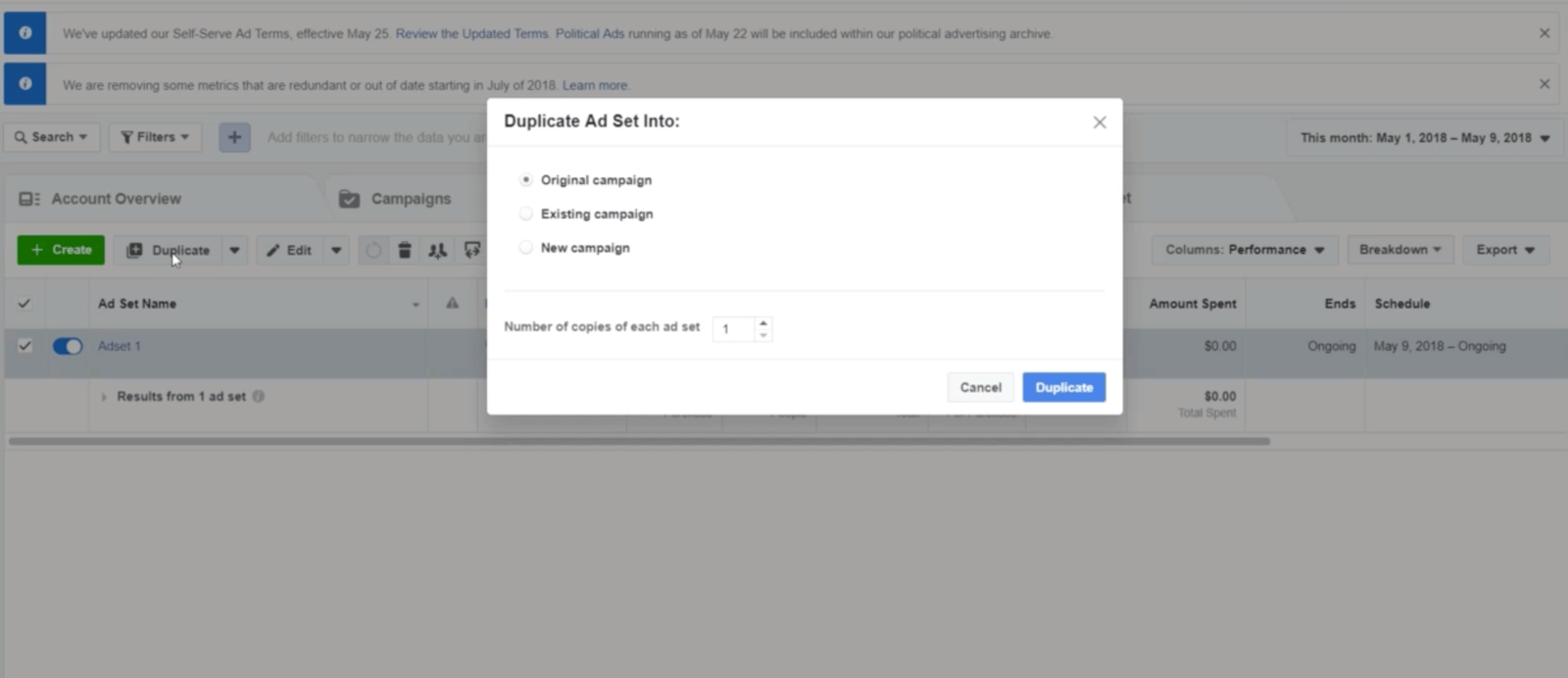This screenshot has width=1568, height=678.
Task: Click the warning triangle column icon
Action: tap(452, 304)
